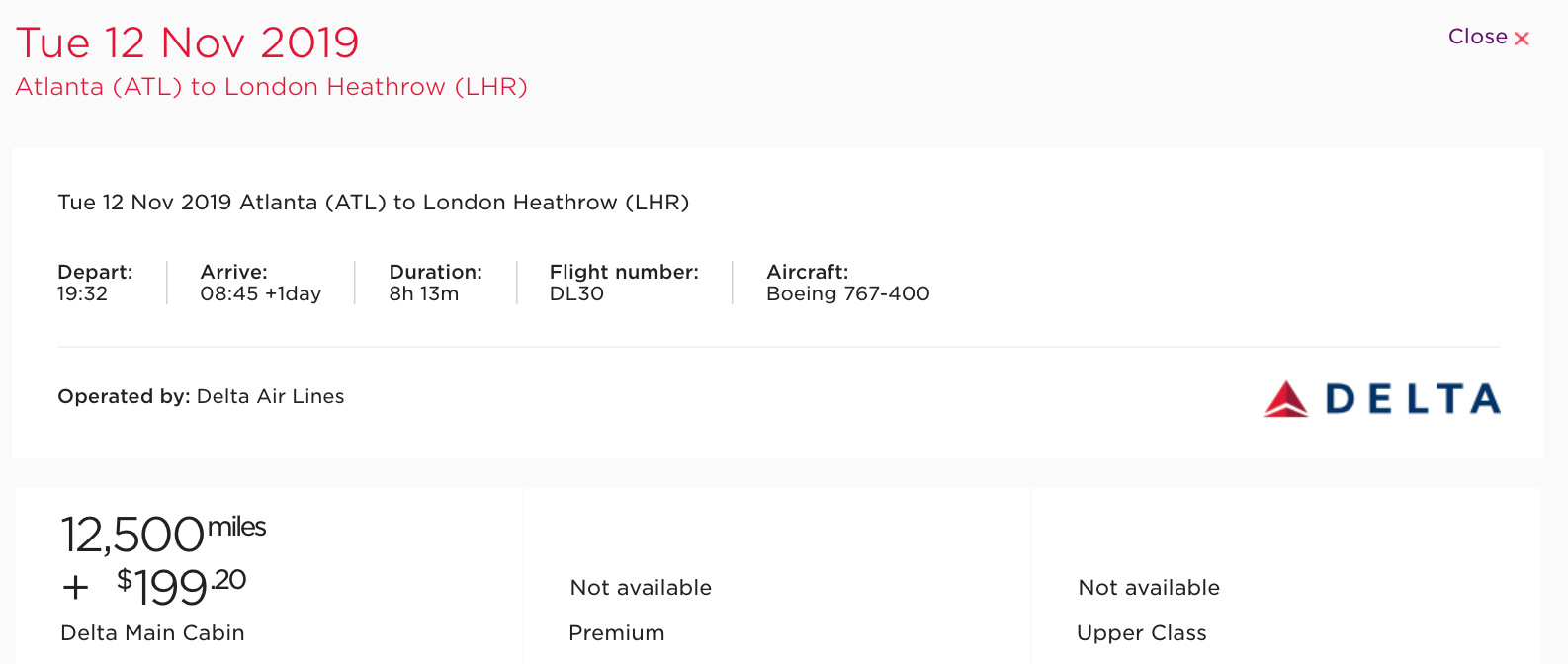
Task: Click the Operated by Delta Air Lines text
Action: pyautogui.click(x=201, y=396)
